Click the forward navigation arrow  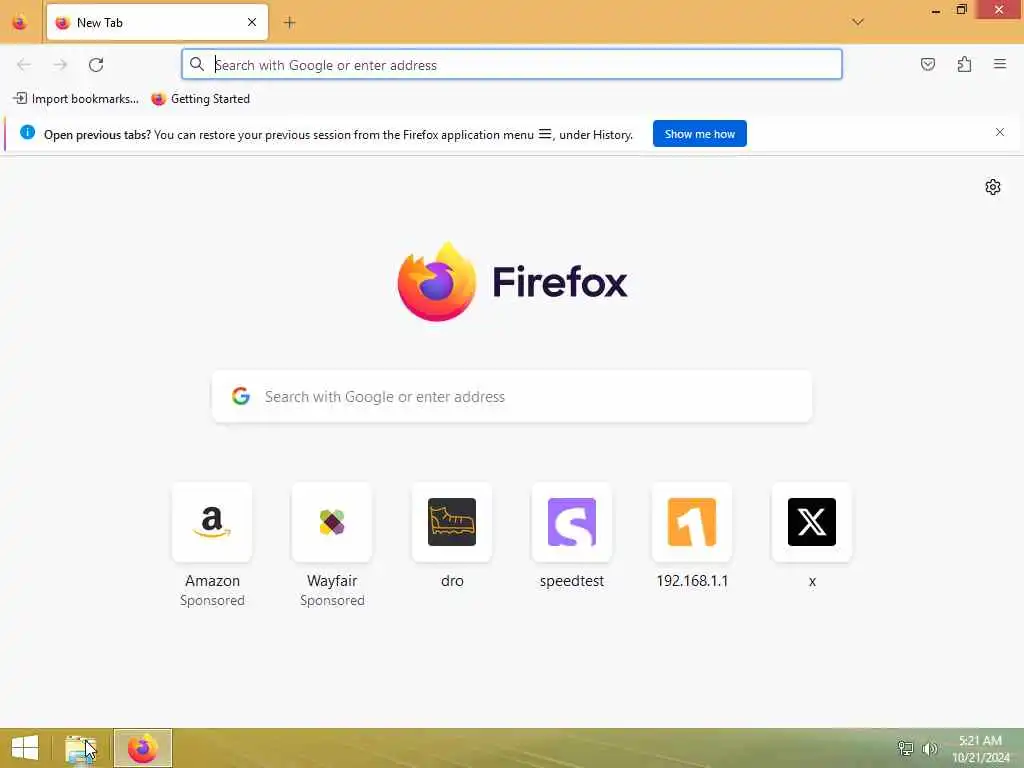coord(60,65)
